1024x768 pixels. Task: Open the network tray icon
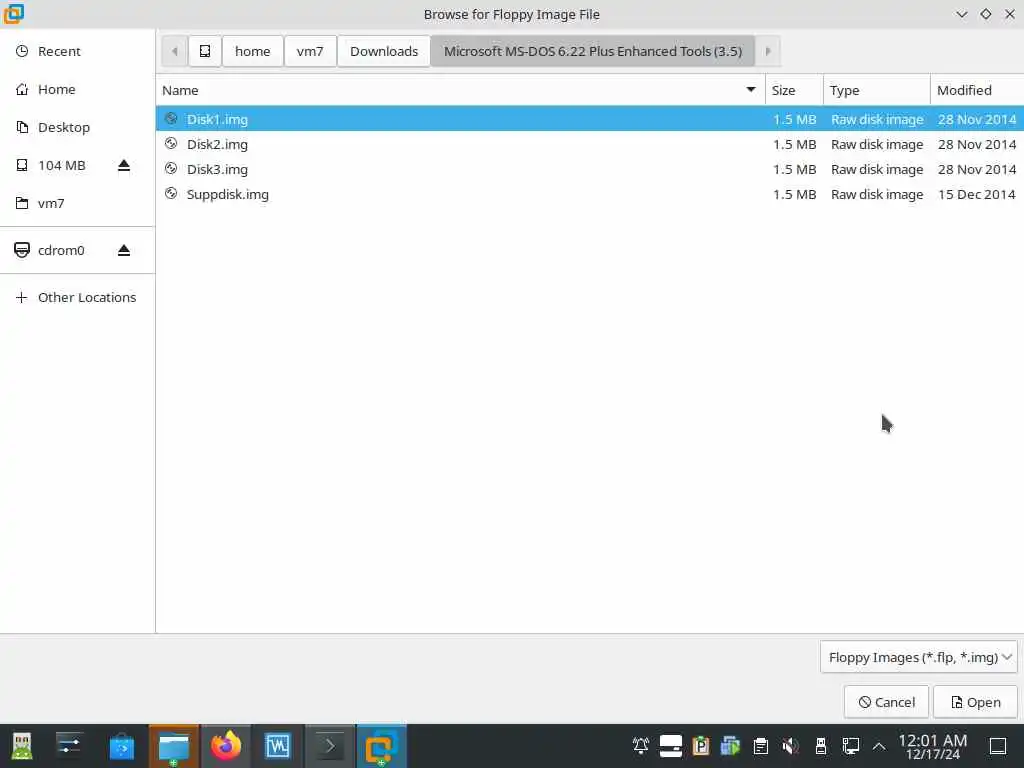851,745
